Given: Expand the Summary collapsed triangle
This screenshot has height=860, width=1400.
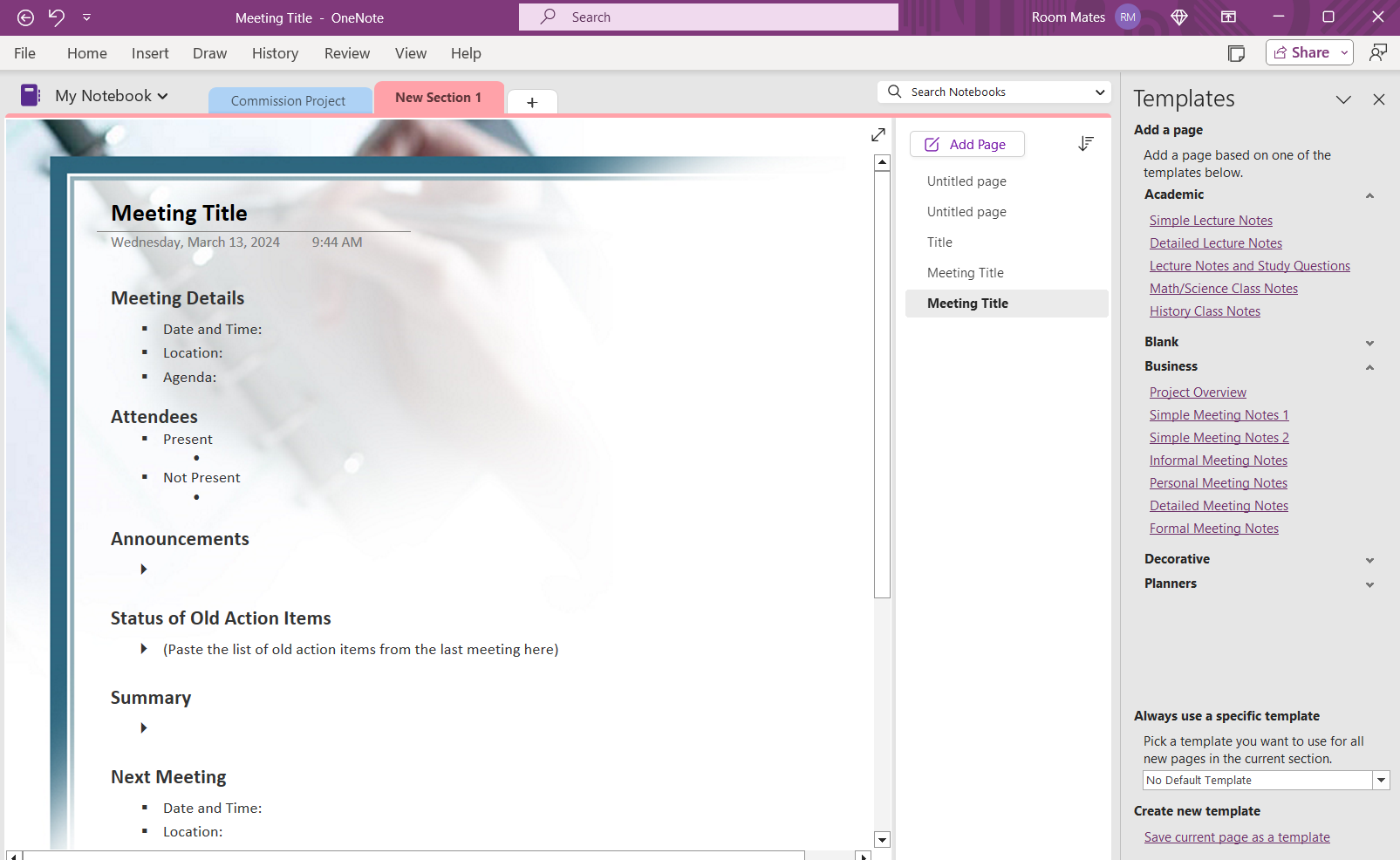Looking at the screenshot, I should tap(144, 728).
